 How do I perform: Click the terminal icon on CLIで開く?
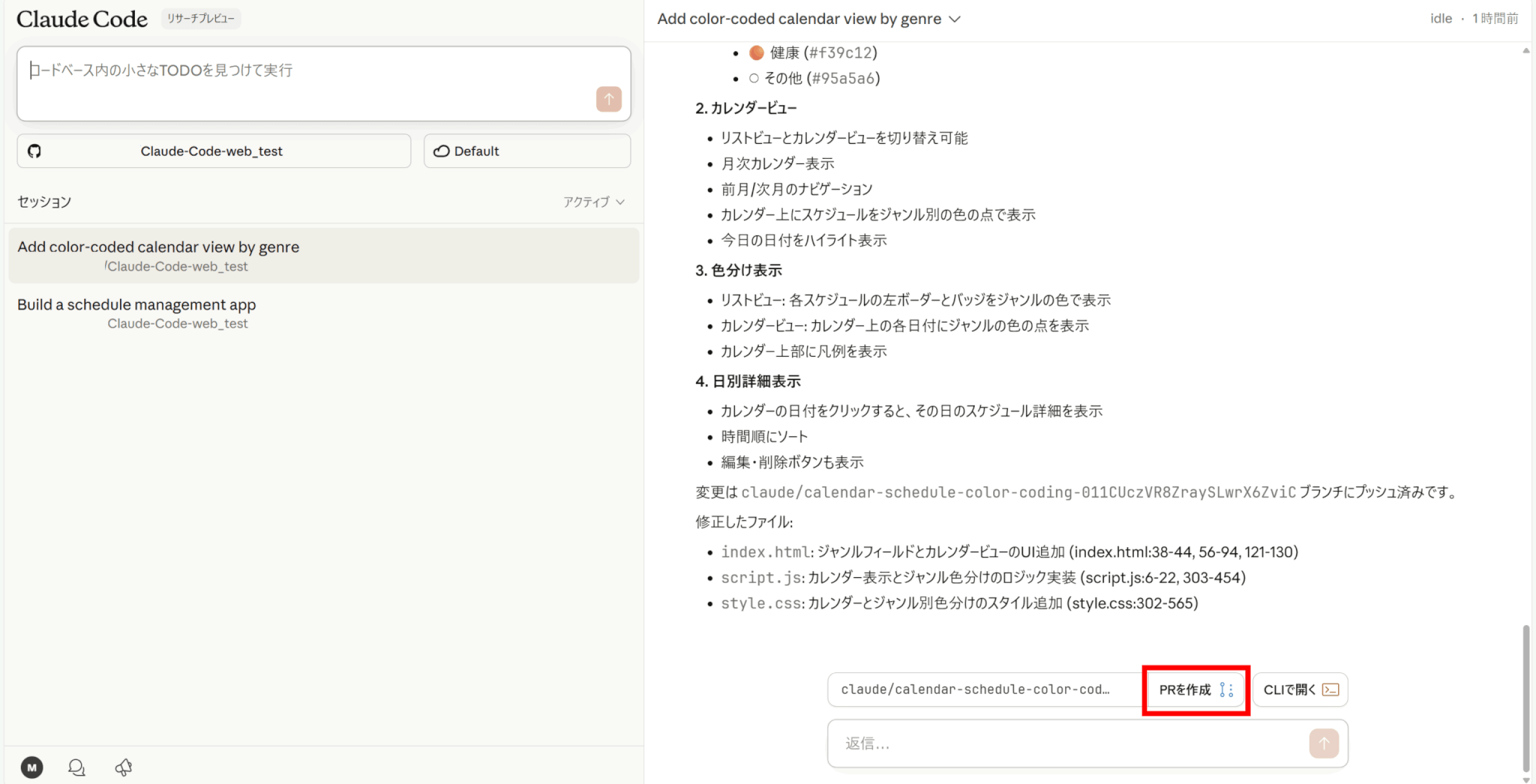point(1330,690)
